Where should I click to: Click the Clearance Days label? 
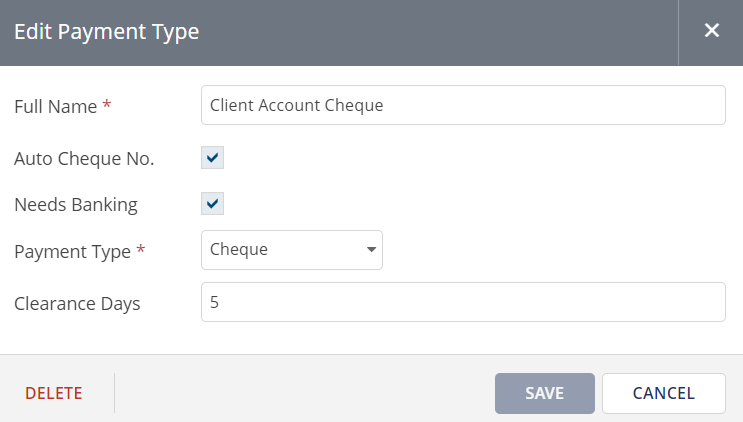[x=77, y=303]
